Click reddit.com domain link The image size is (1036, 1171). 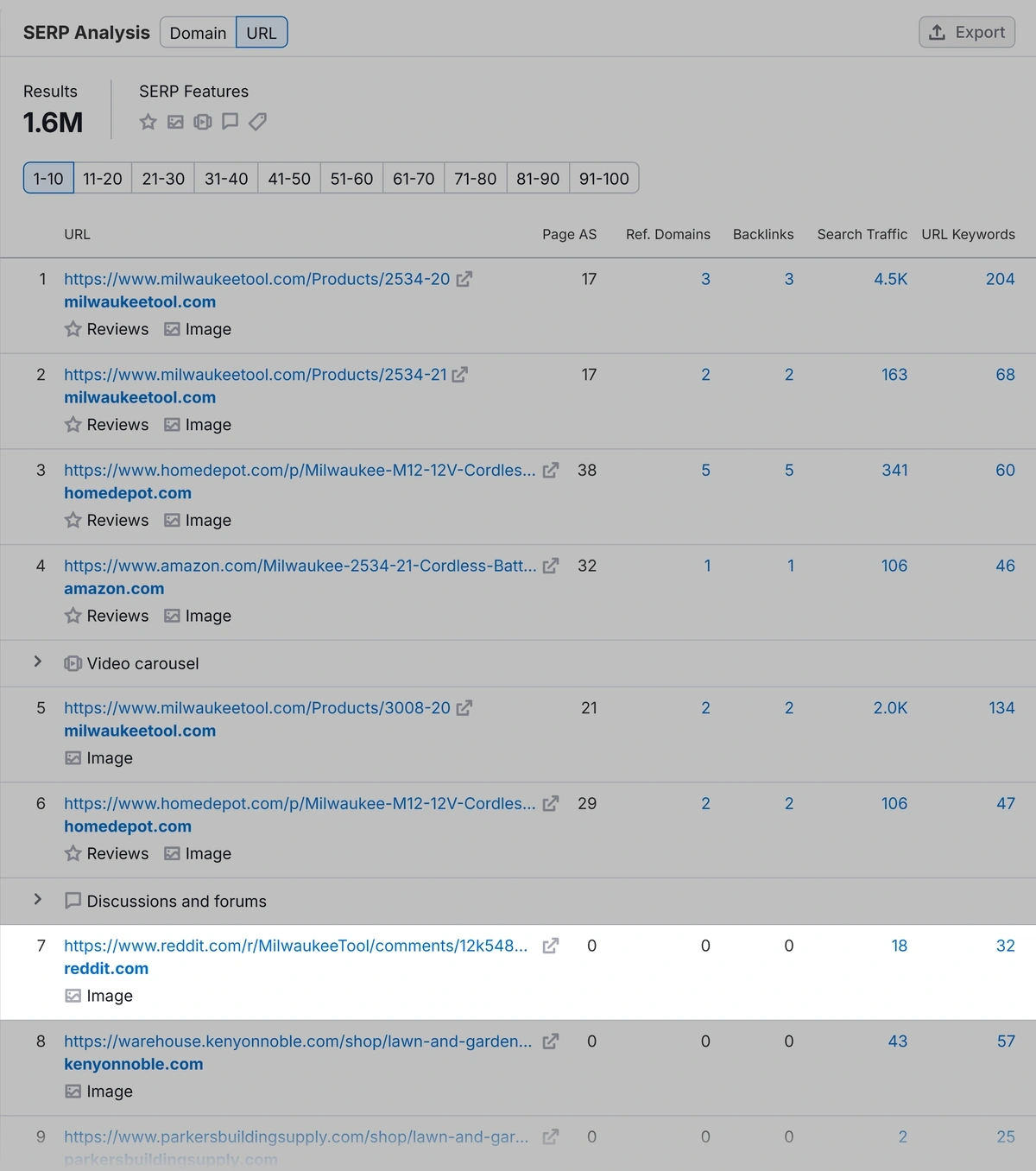(x=106, y=969)
